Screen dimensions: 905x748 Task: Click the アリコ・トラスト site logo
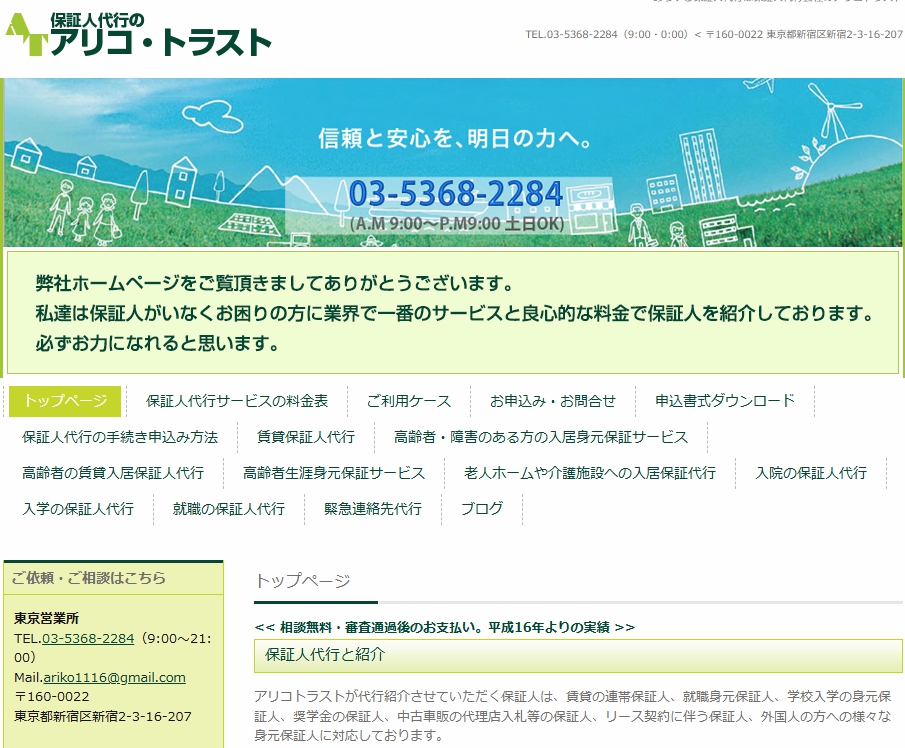tap(138, 35)
